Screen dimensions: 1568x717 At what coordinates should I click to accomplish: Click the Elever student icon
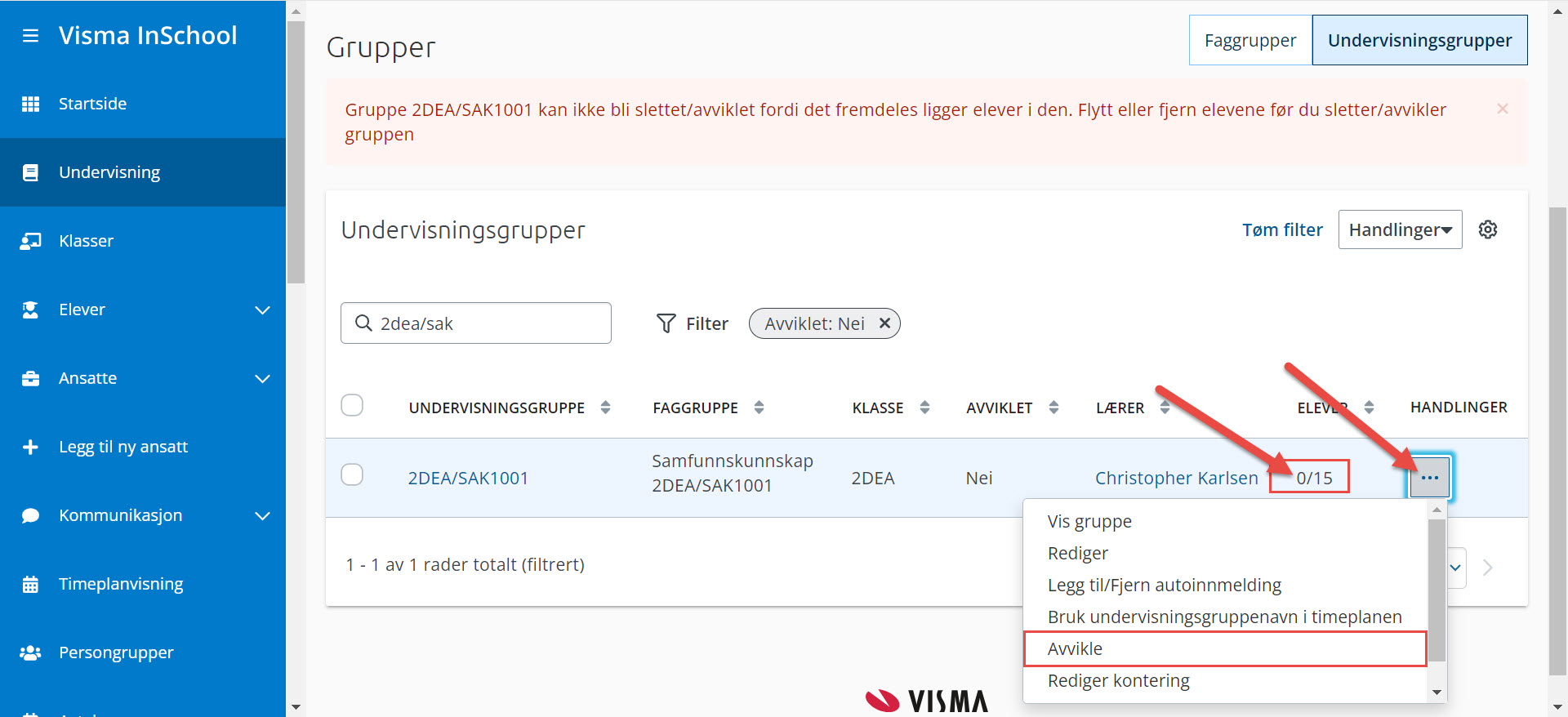click(30, 310)
